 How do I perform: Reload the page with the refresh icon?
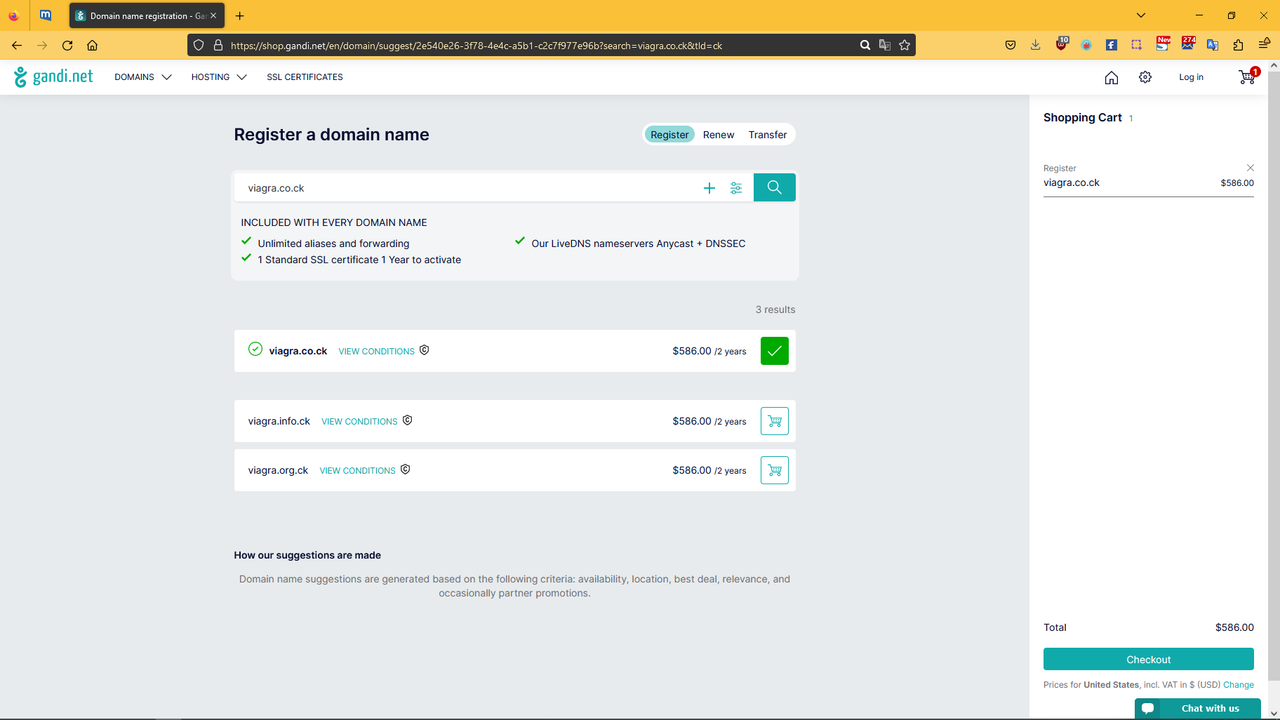[67, 45]
